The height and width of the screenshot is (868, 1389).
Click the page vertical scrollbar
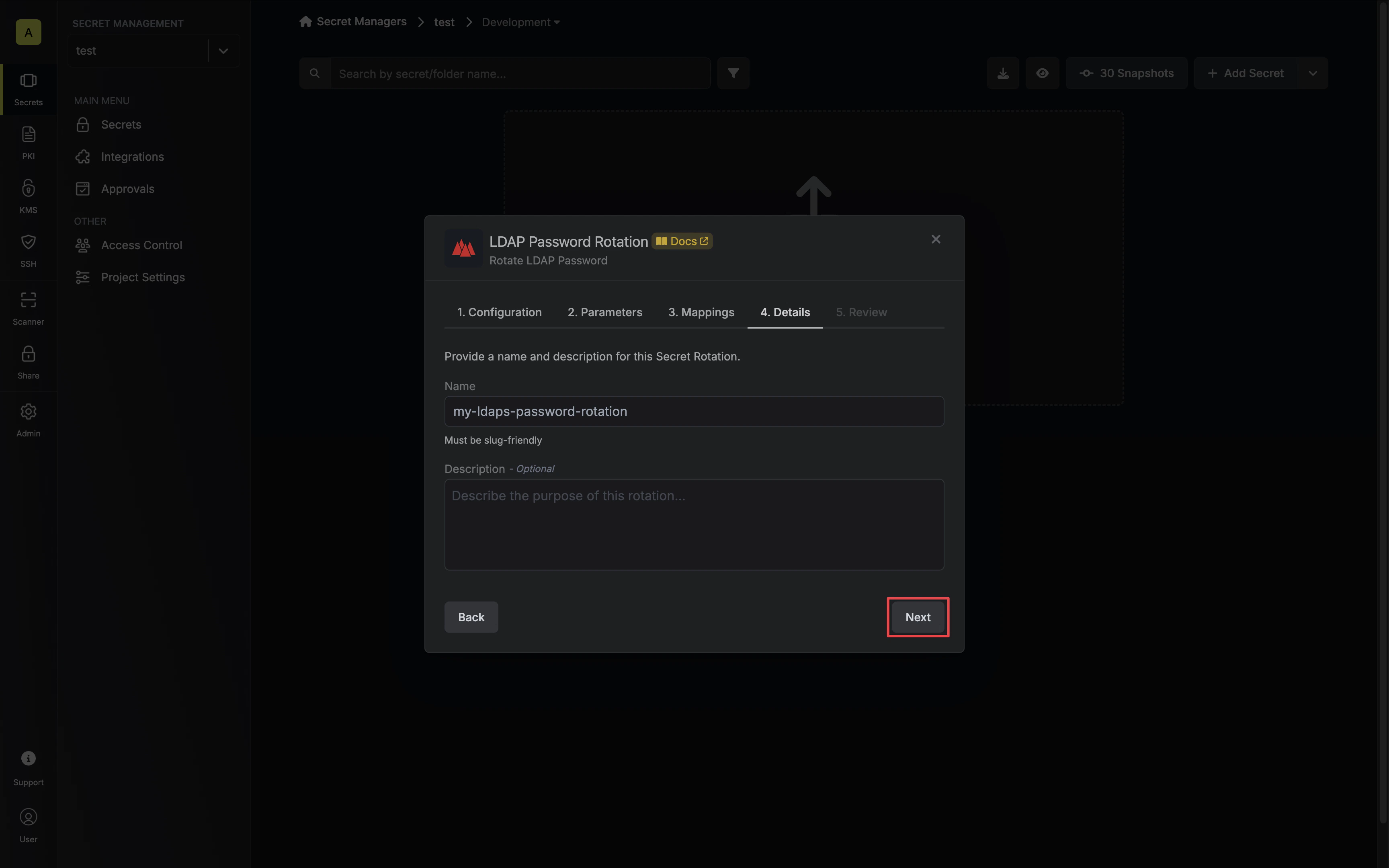pyautogui.click(x=1383, y=414)
